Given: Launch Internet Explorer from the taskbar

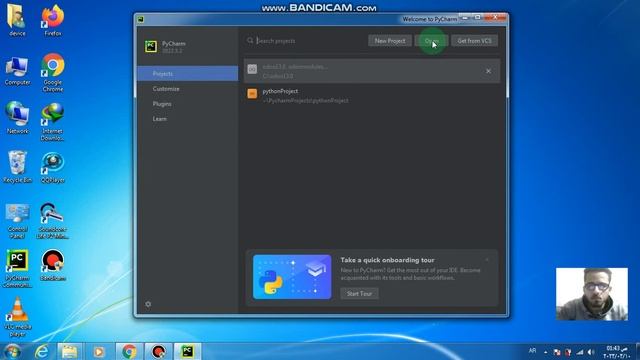Looking at the screenshot, I should (x=41, y=351).
